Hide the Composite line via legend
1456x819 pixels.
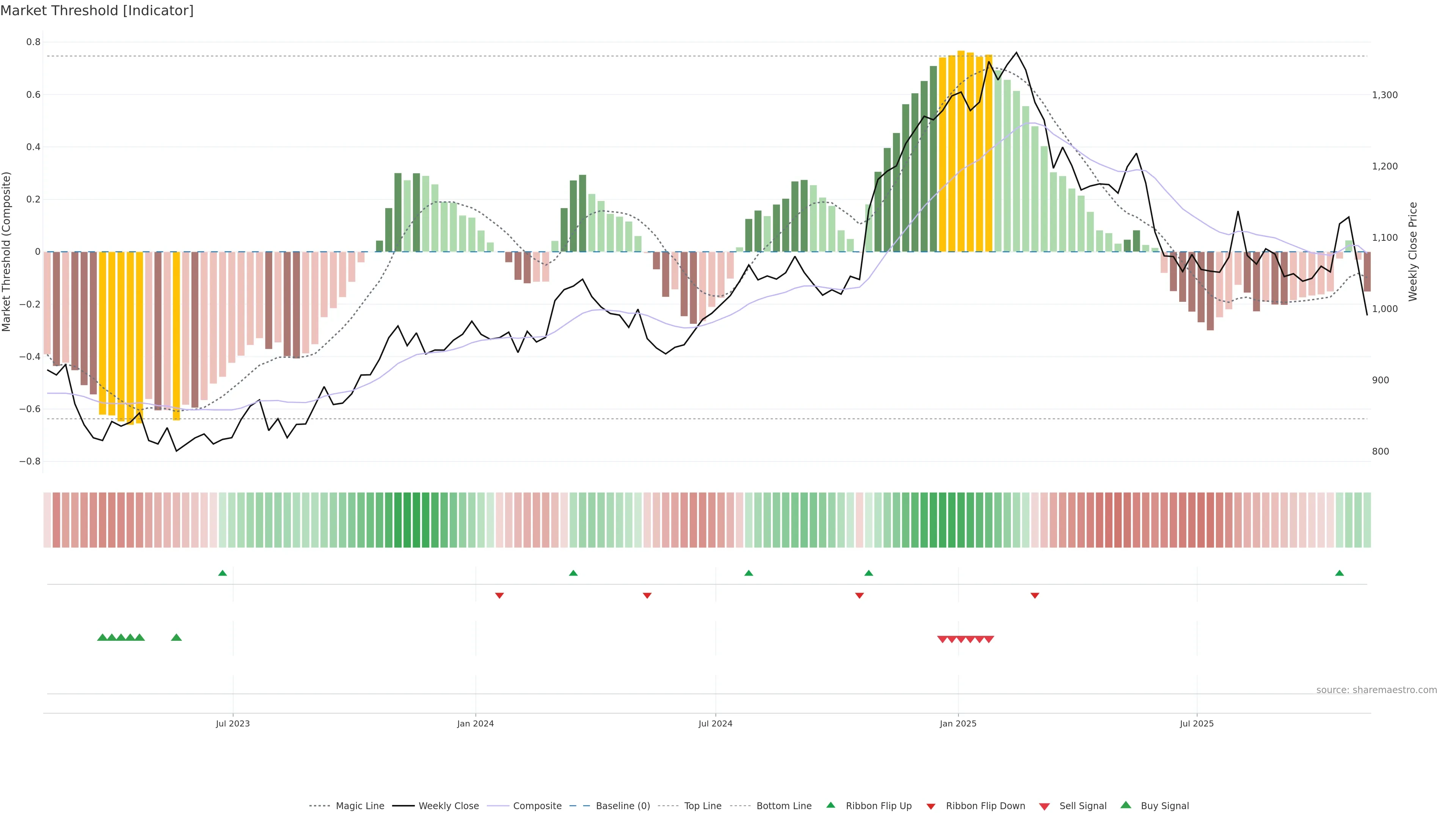(x=537, y=806)
